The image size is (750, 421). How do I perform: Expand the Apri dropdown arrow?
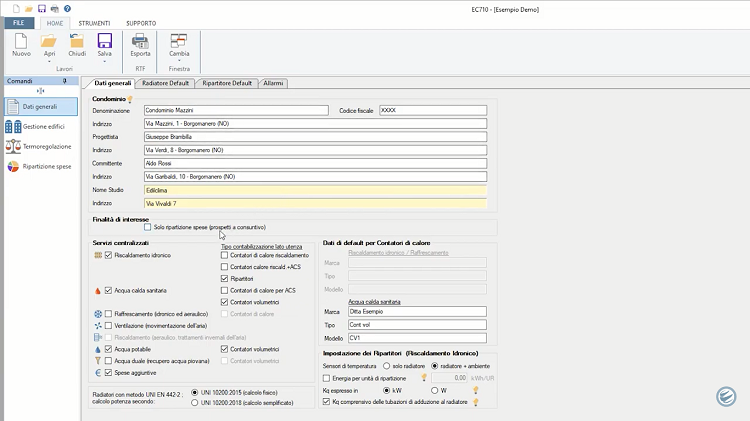[x=48, y=60]
